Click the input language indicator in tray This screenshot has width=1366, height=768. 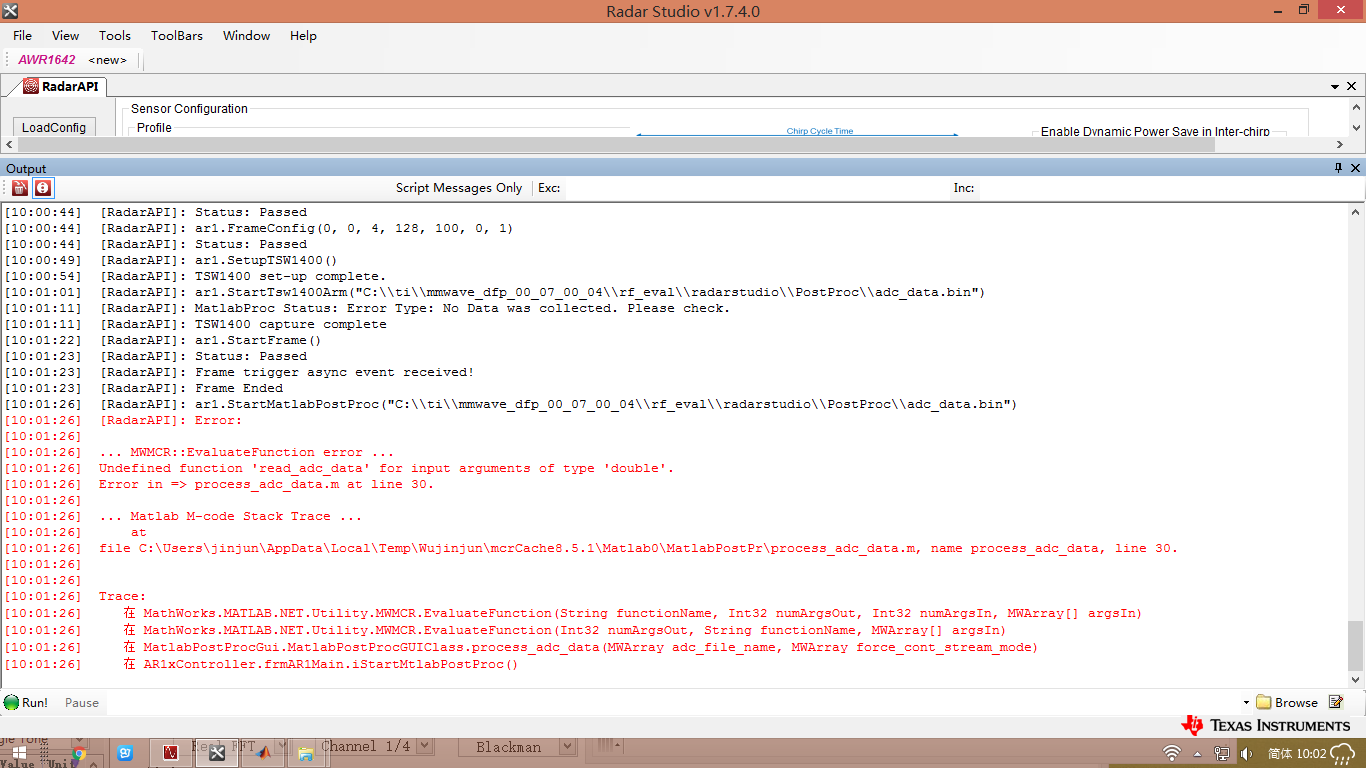(x=1279, y=753)
